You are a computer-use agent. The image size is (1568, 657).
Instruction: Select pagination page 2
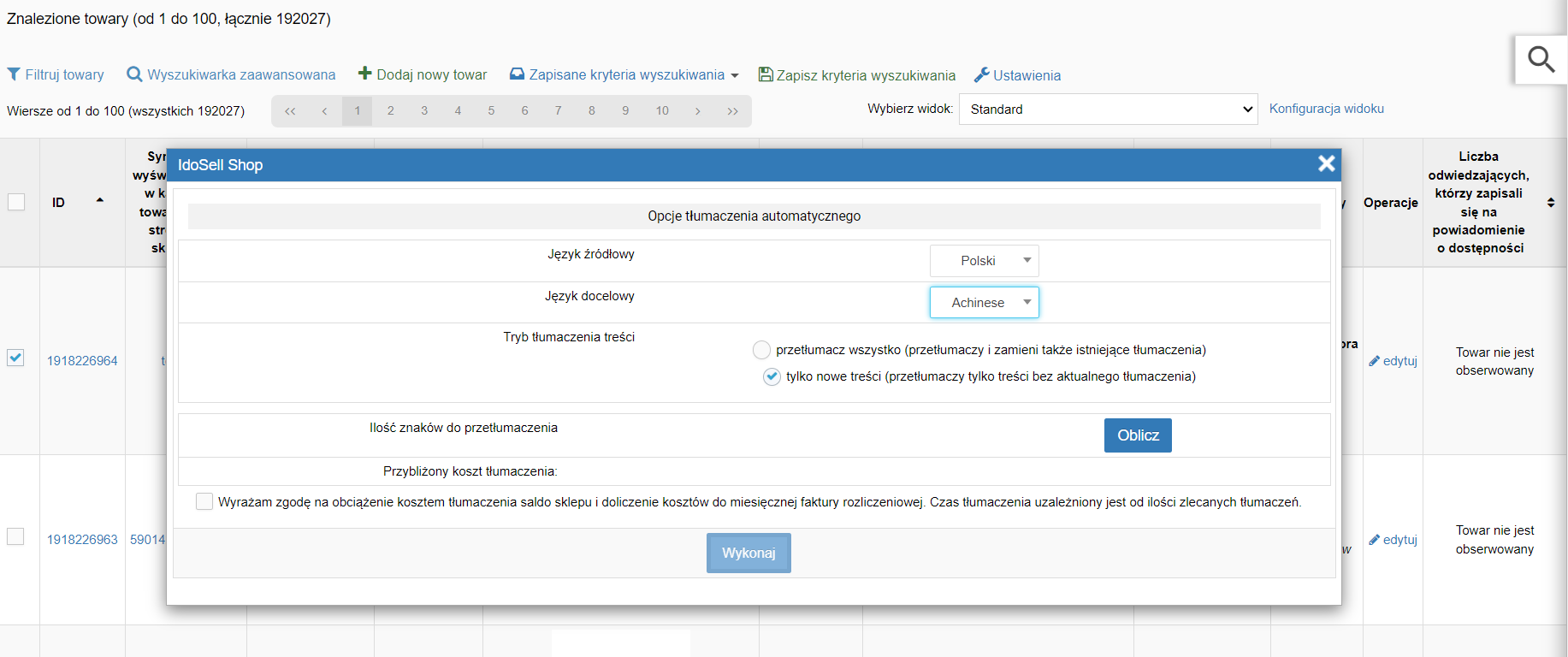tap(391, 111)
